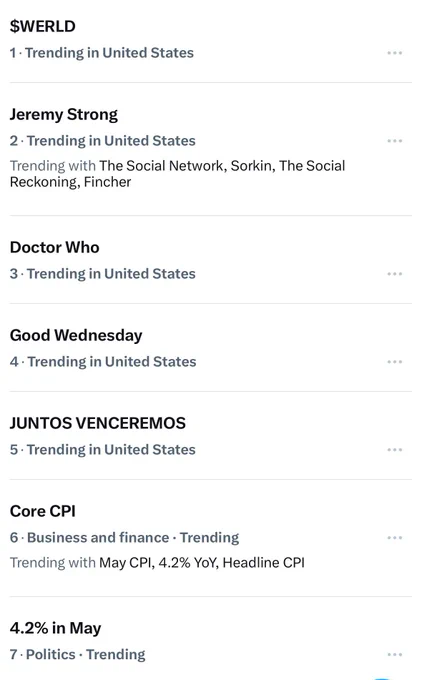Click the May CPI related trend

[x=126, y=562]
